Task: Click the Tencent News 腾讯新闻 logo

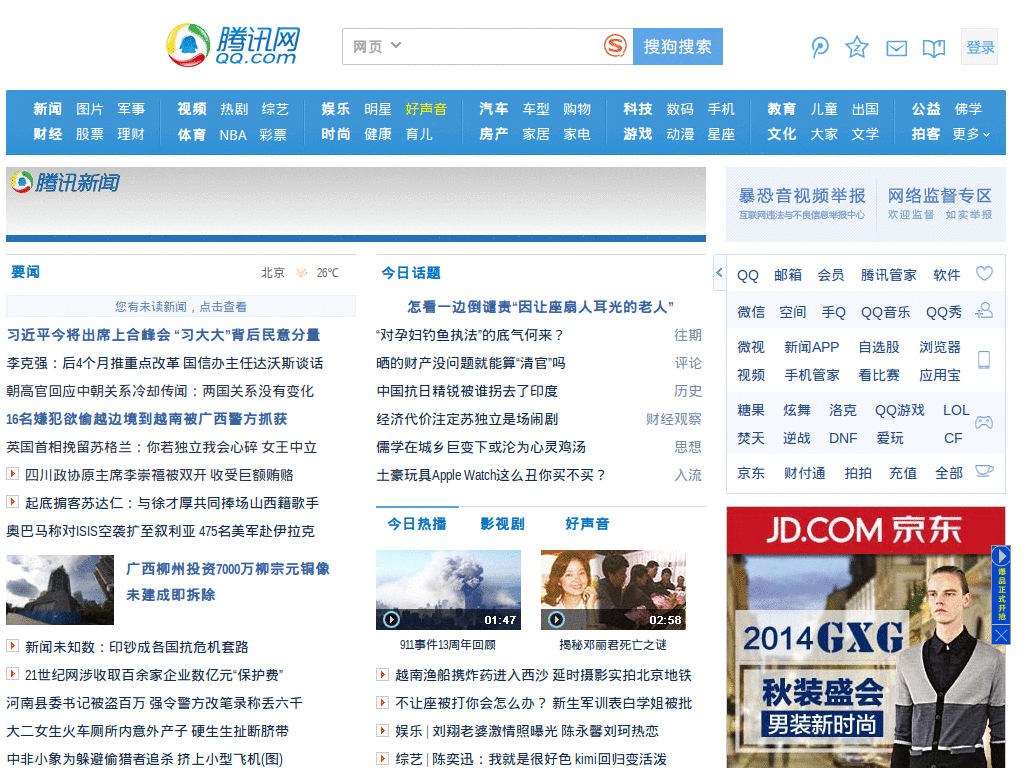Action: pyautogui.click(x=65, y=182)
